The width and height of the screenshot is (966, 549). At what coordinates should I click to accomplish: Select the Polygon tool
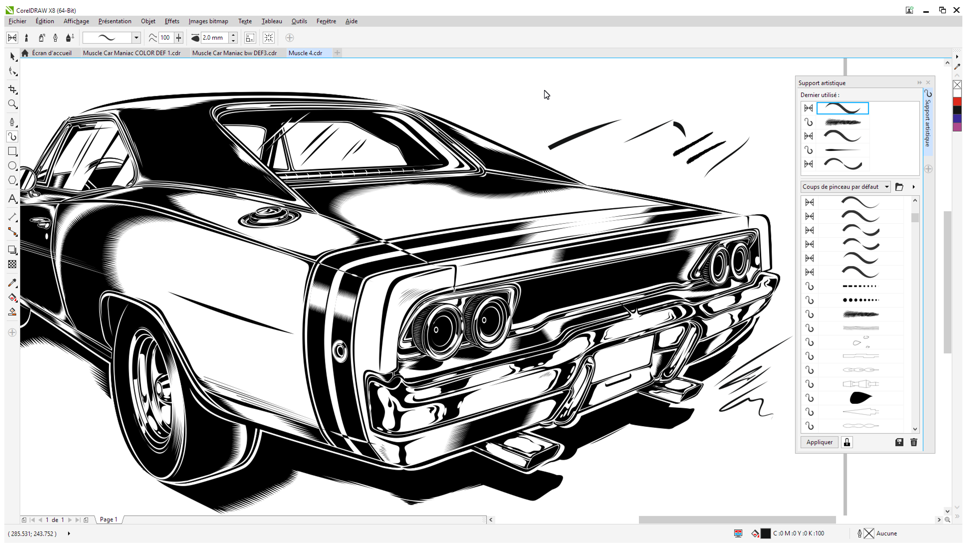point(12,181)
